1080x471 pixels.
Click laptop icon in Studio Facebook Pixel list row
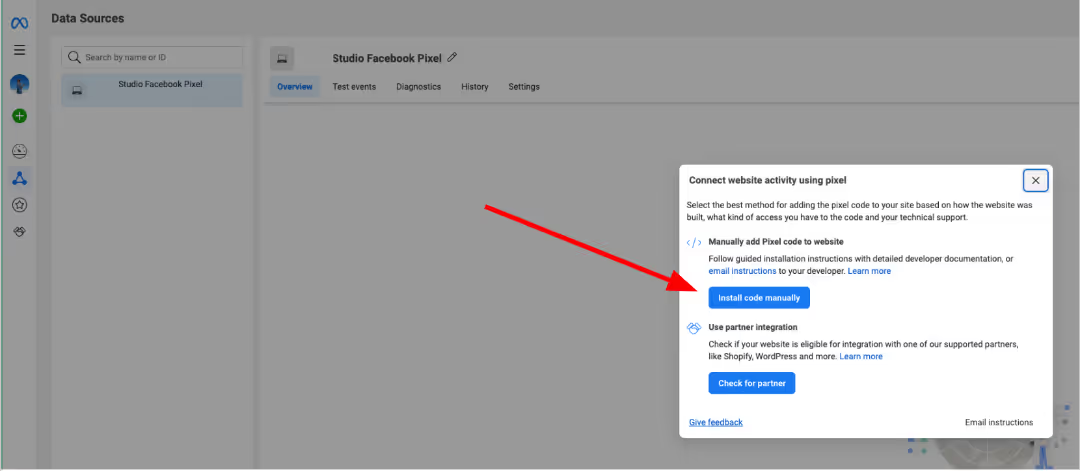coord(77,90)
